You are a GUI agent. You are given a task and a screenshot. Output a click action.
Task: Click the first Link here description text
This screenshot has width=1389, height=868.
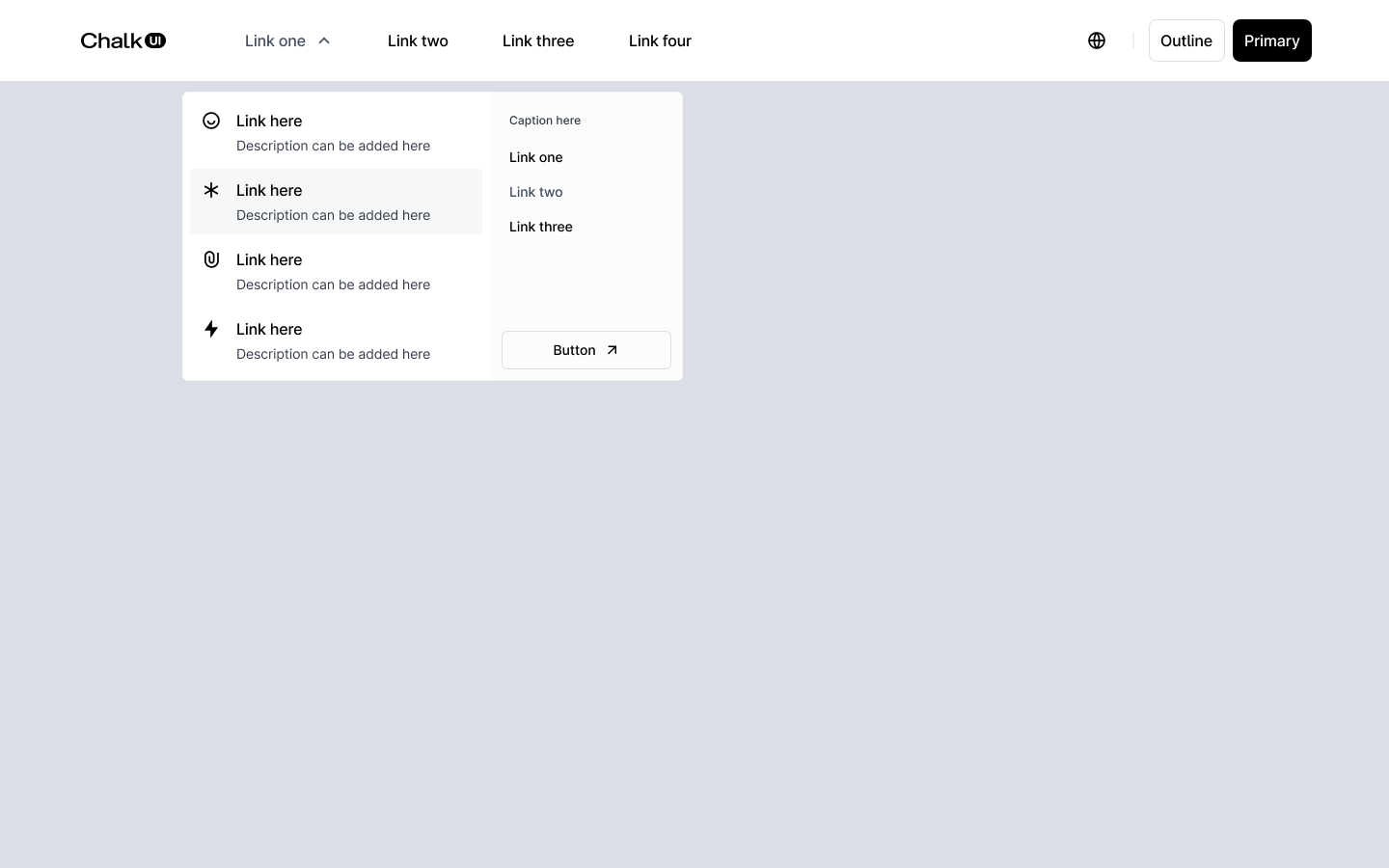(333, 146)
